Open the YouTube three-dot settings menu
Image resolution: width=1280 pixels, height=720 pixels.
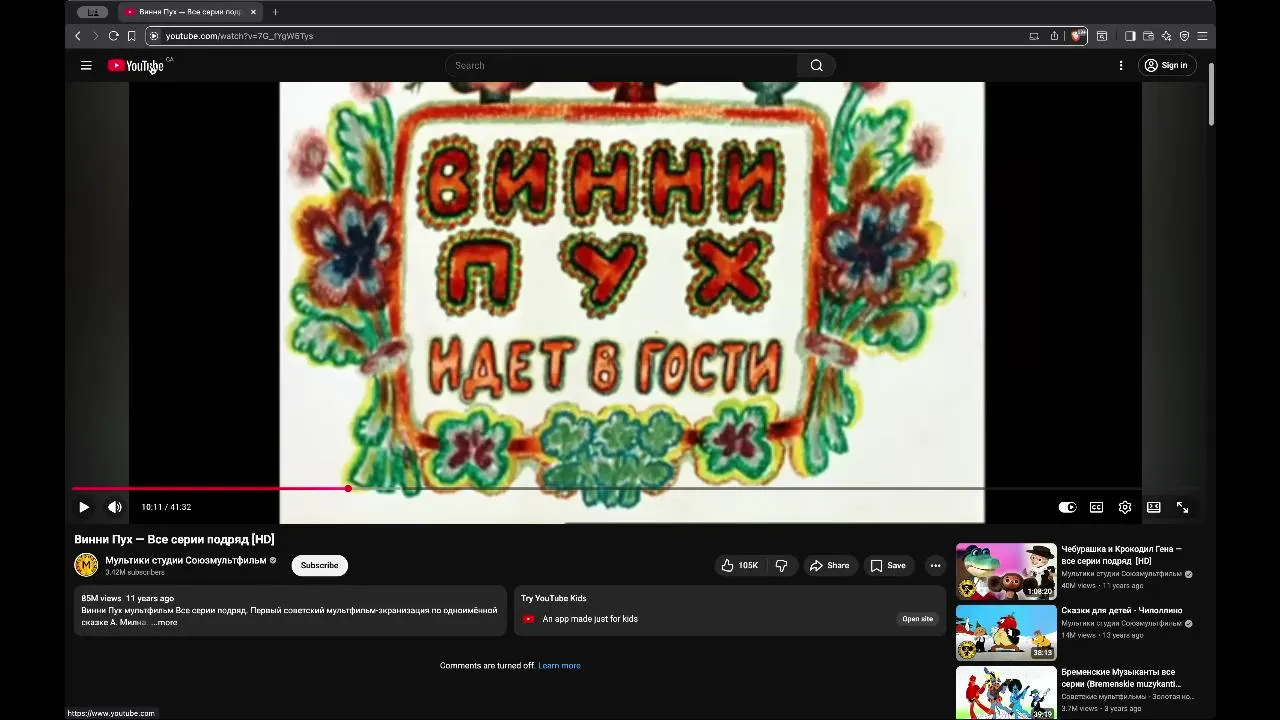1121,65
